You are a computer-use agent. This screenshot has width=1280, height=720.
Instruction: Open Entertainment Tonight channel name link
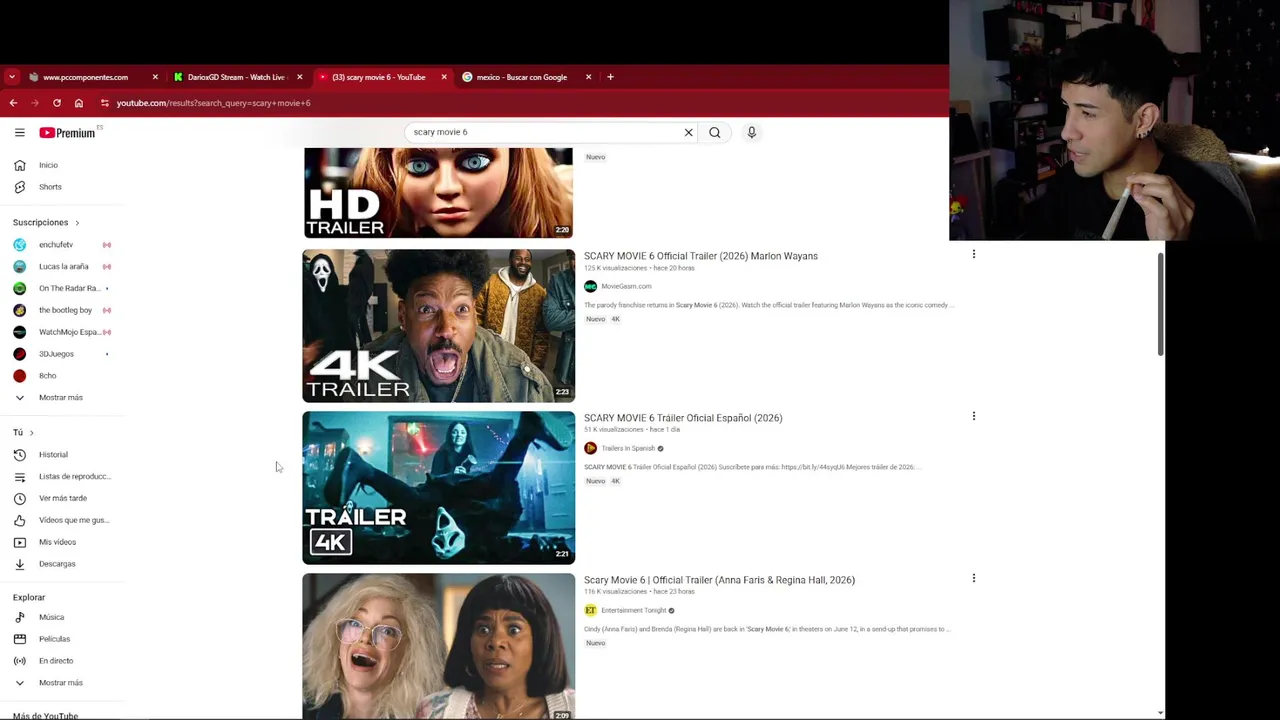coord(633,610)
